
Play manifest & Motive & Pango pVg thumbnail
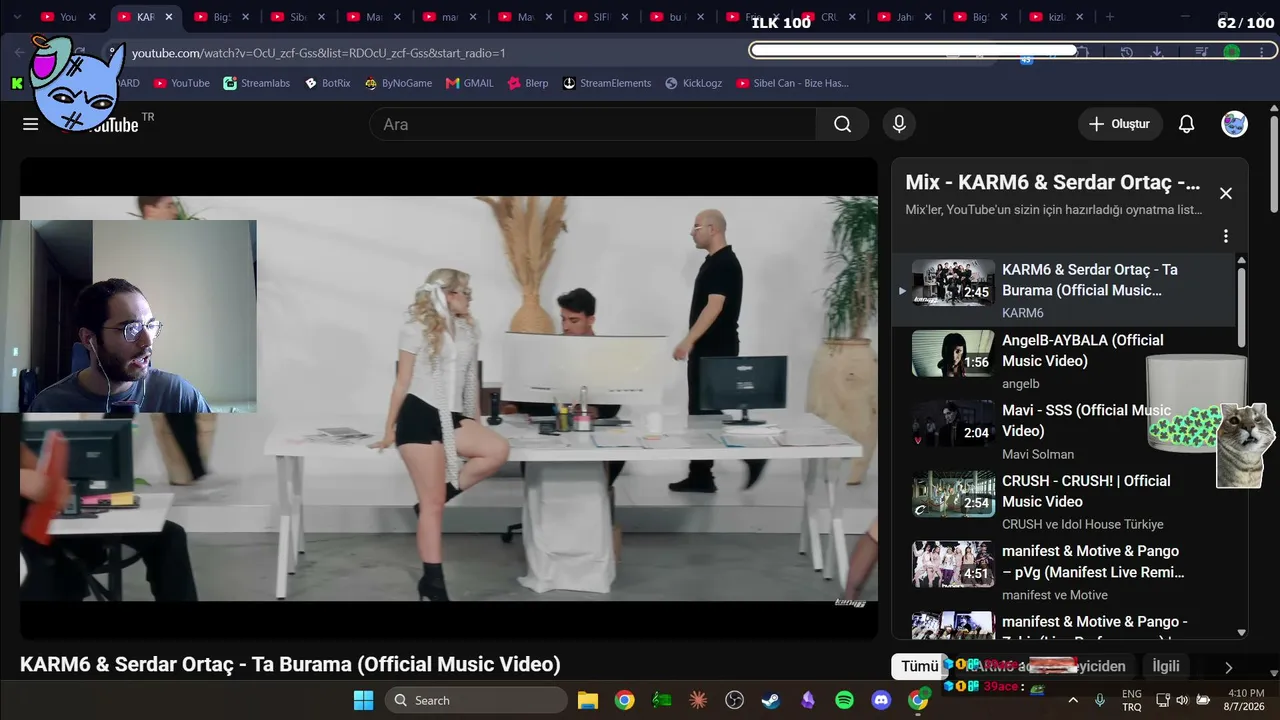(x=952, y=564)
